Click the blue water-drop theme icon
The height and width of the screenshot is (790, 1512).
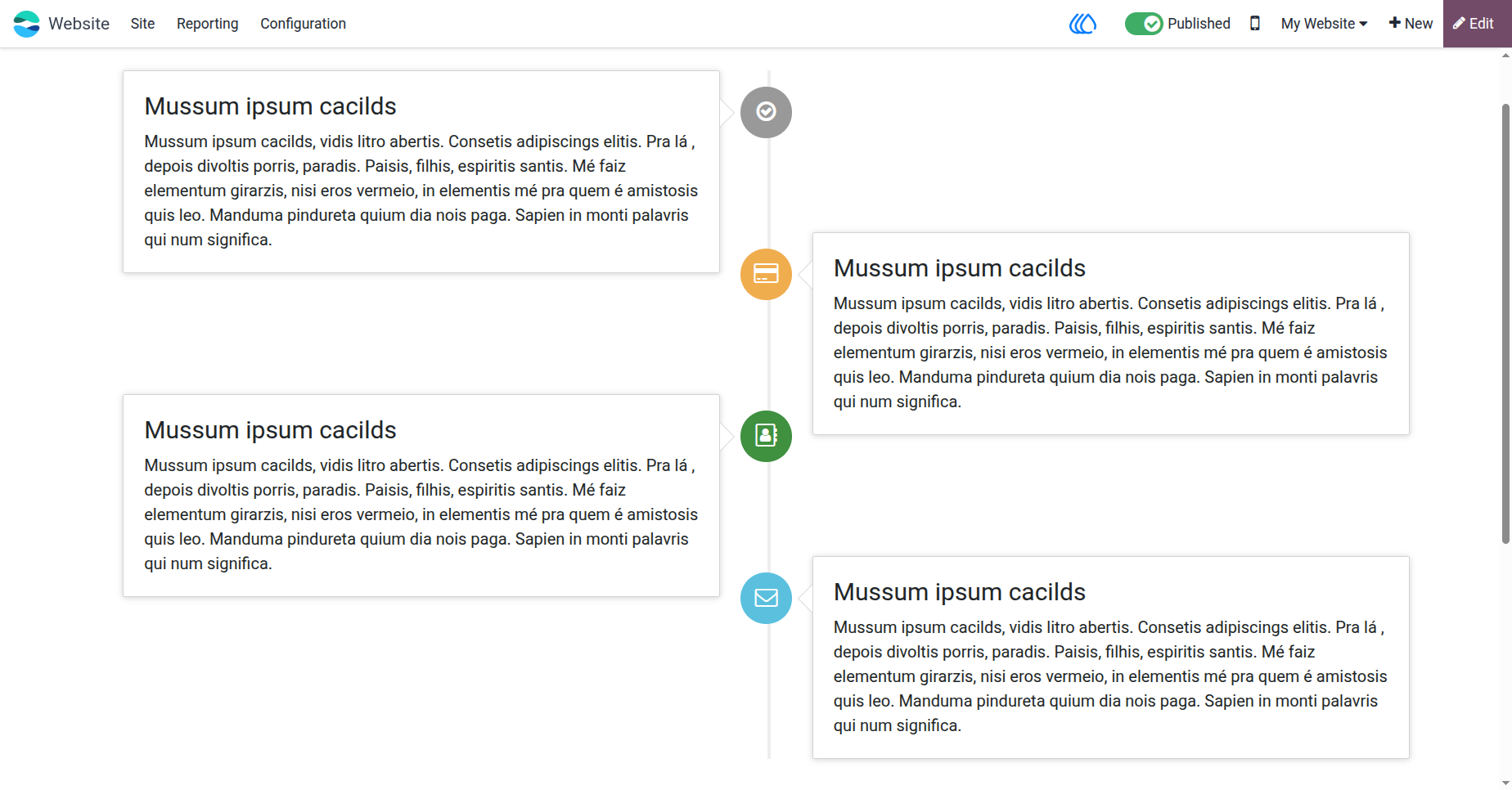pyautogui.click(x=1082, y=24)
